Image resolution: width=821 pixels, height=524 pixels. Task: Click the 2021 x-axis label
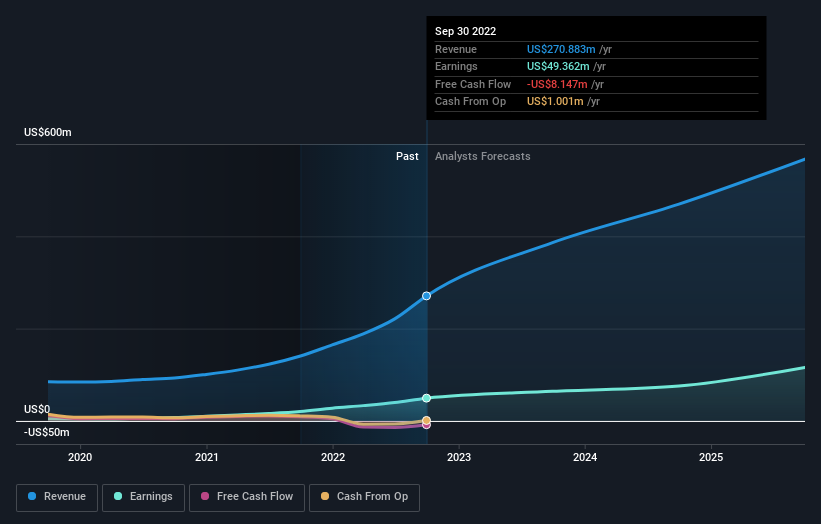207,457
